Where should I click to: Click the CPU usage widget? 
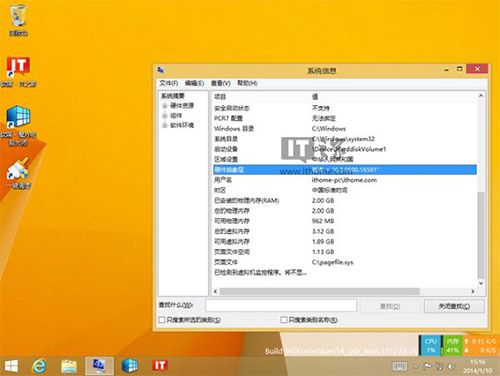tap(430, 345)
